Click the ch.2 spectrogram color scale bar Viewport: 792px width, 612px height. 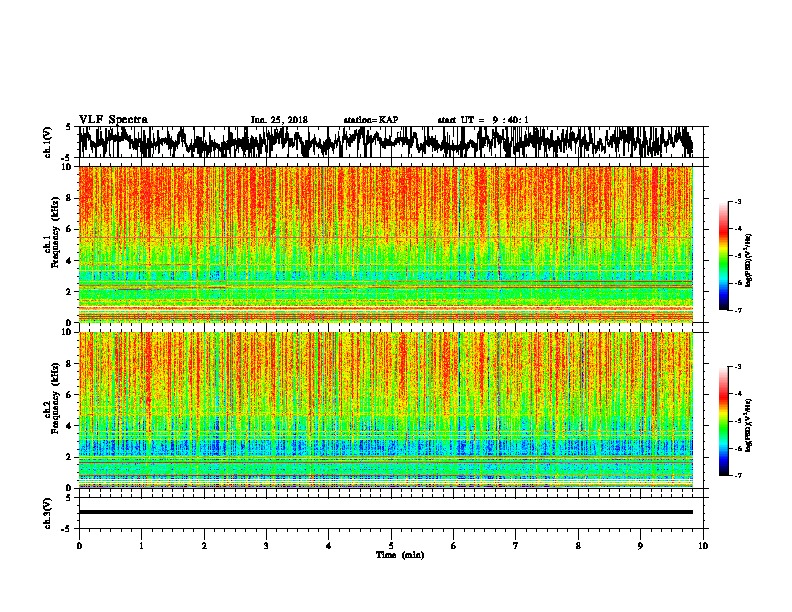tap(723, 421)
